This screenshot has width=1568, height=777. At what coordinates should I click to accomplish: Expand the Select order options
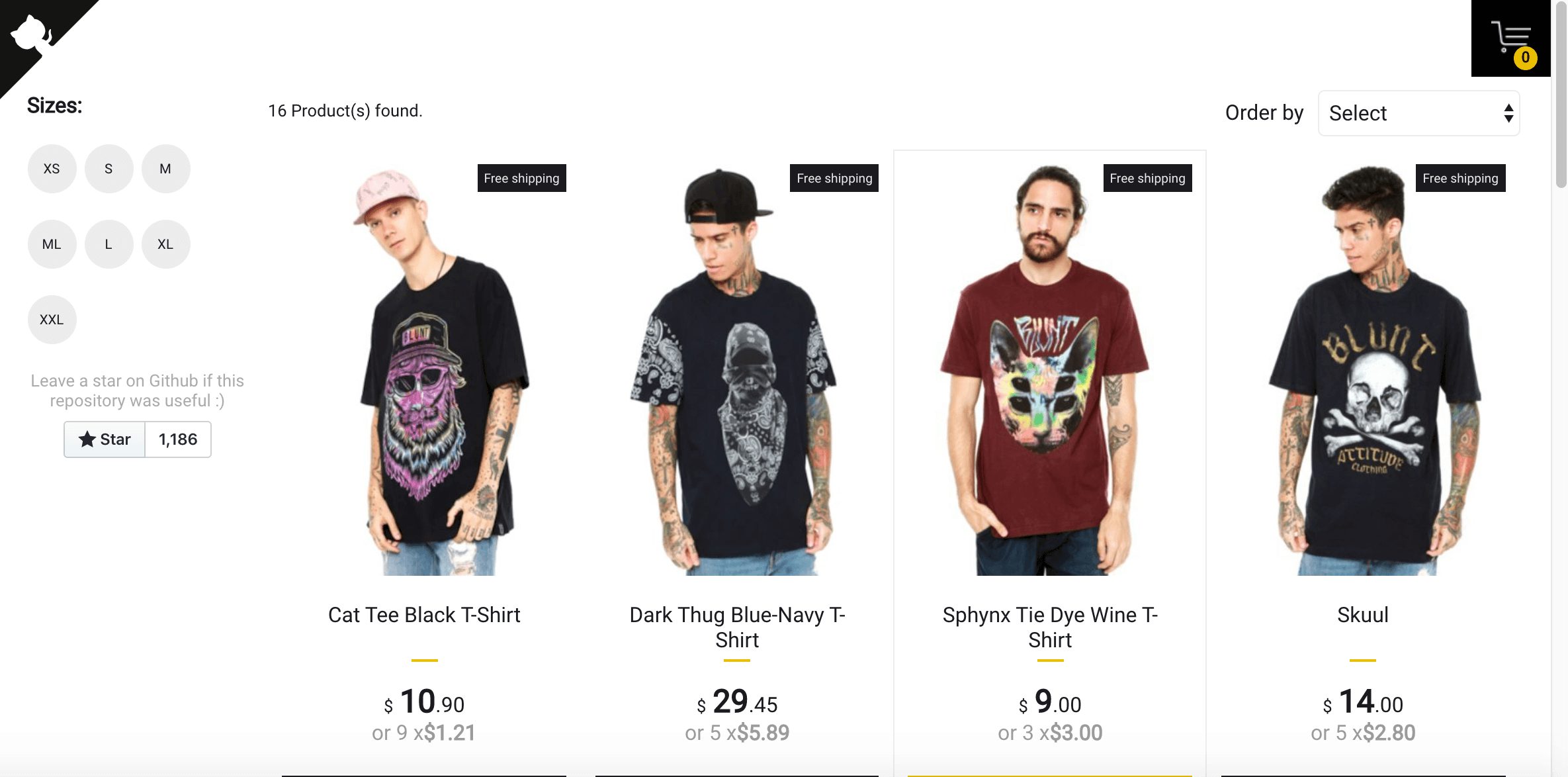1419,112
